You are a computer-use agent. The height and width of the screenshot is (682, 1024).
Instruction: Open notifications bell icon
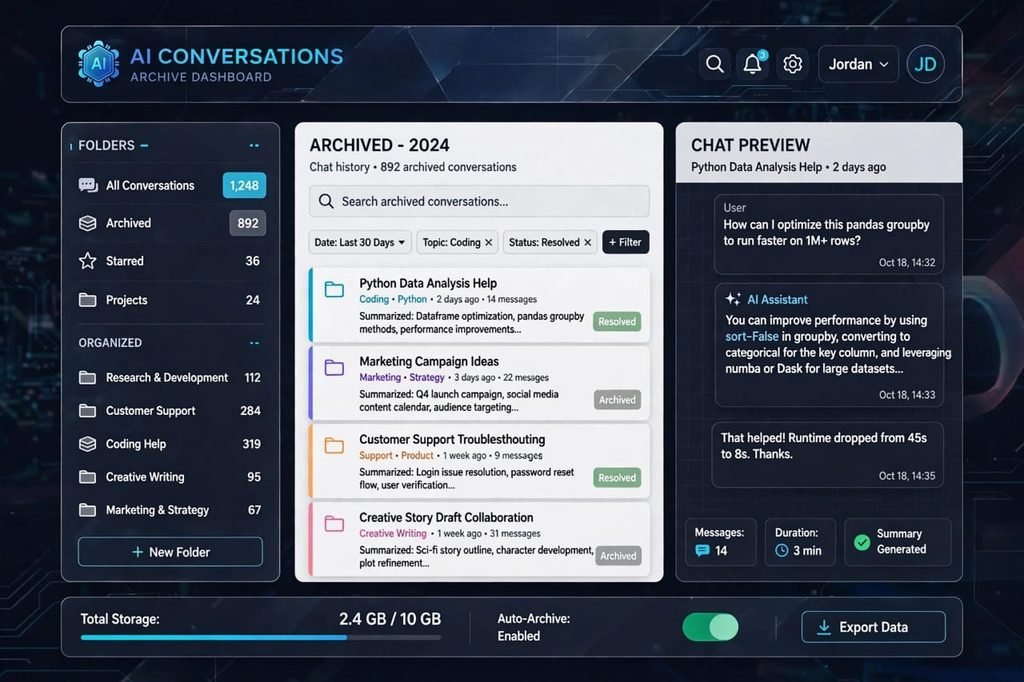pos(753,64)
